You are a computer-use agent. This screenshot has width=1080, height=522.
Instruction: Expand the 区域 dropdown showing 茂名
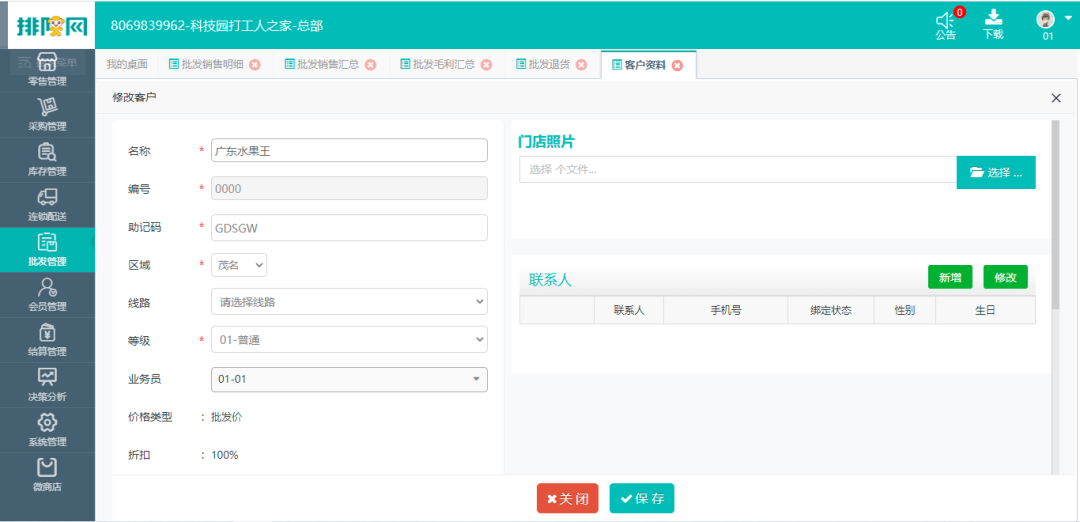(x=239, y=265)
